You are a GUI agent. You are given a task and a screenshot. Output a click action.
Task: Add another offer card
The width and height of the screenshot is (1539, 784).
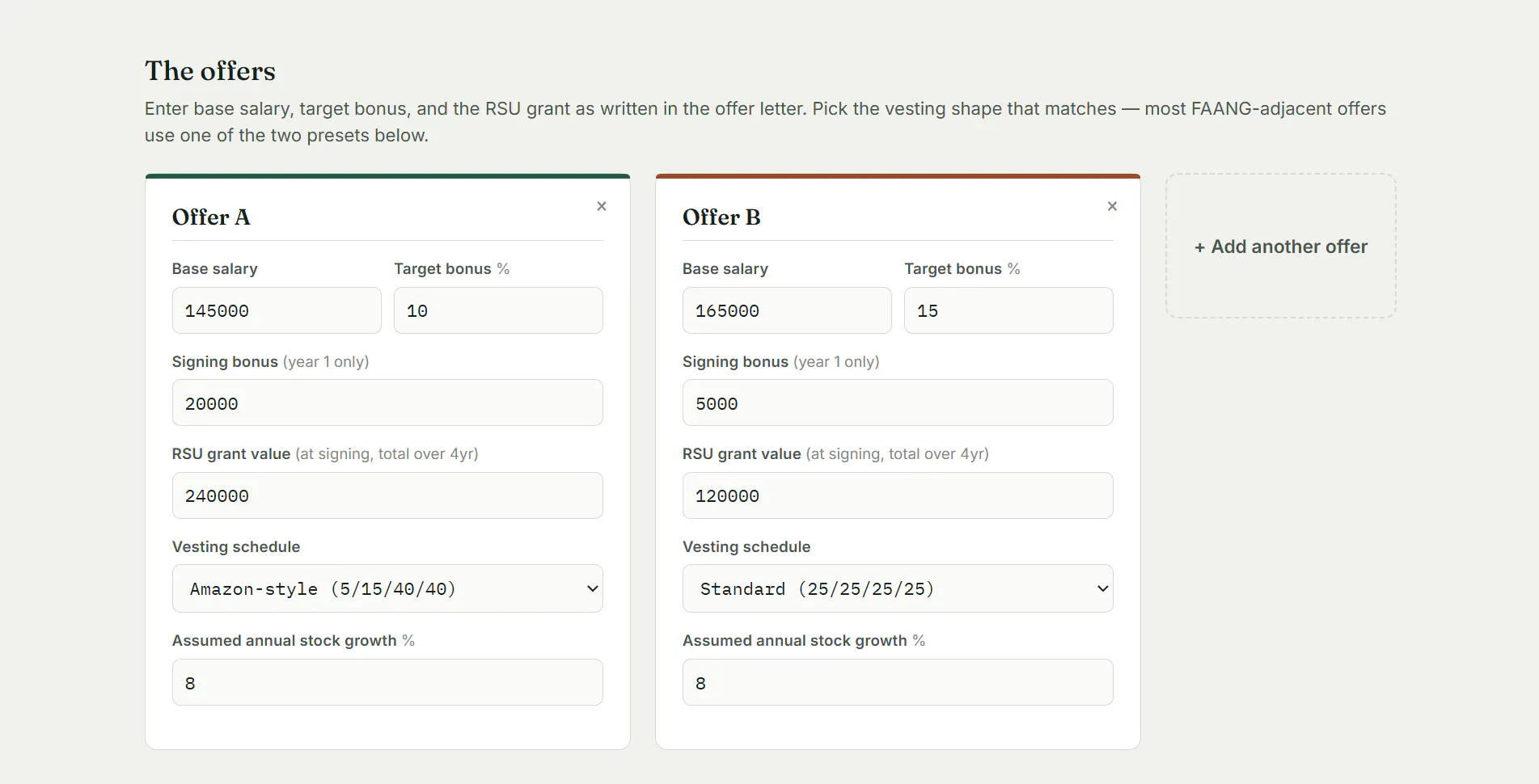point(1281,246)
